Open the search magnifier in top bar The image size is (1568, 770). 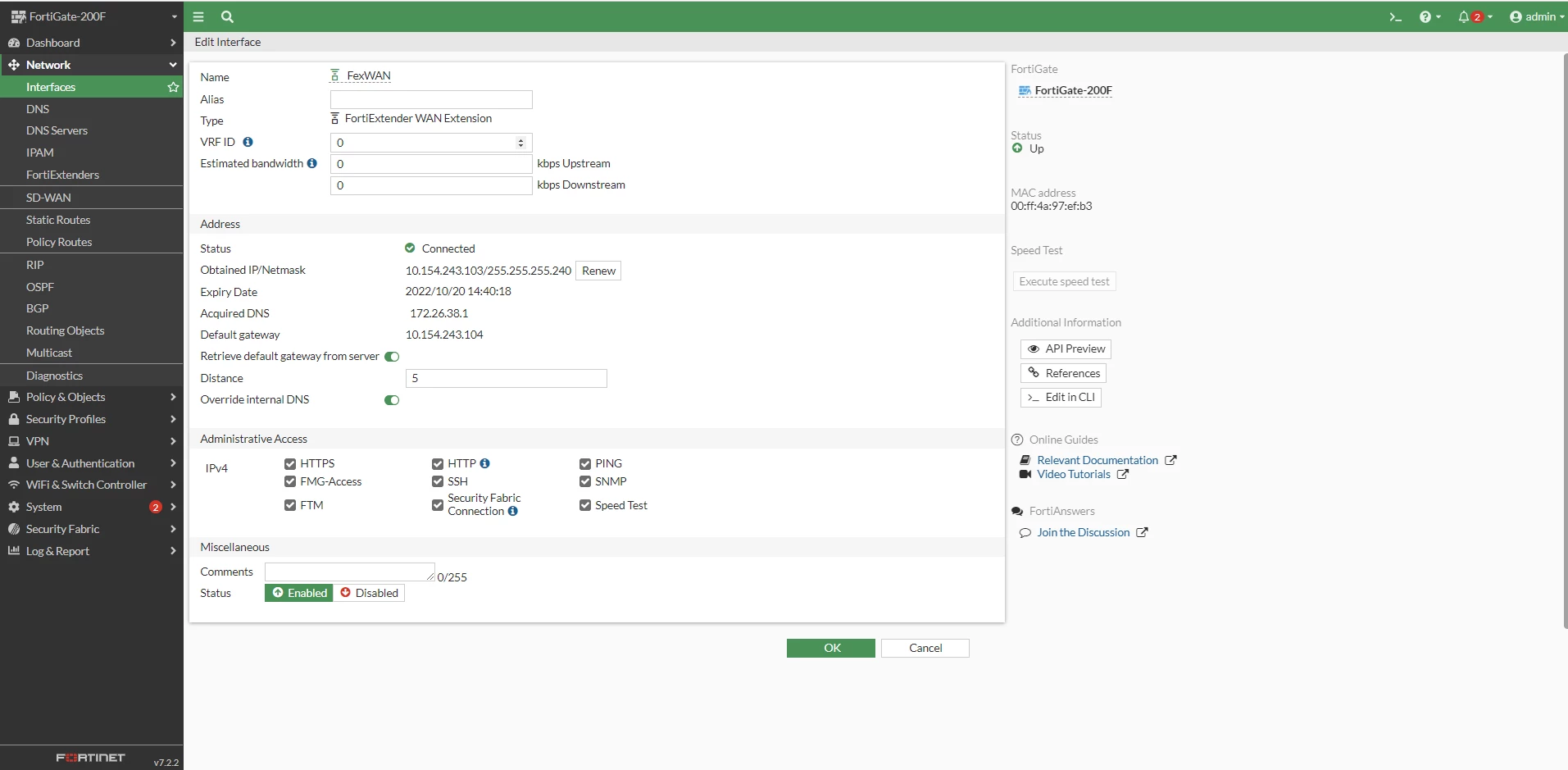(x=228, y=16)
